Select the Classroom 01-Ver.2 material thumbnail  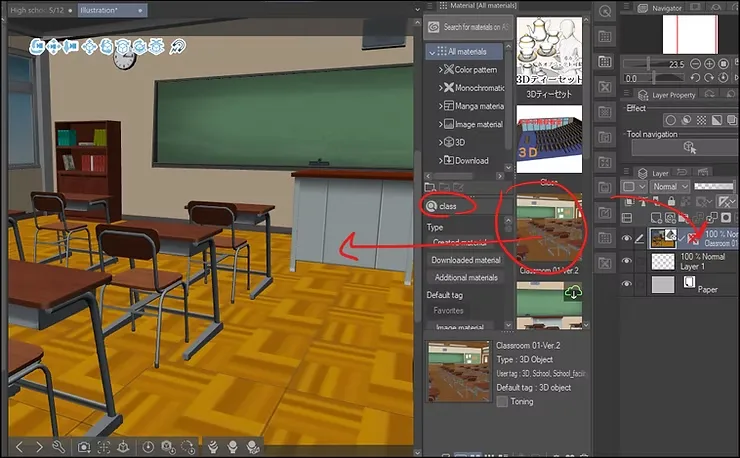point(549,229)
